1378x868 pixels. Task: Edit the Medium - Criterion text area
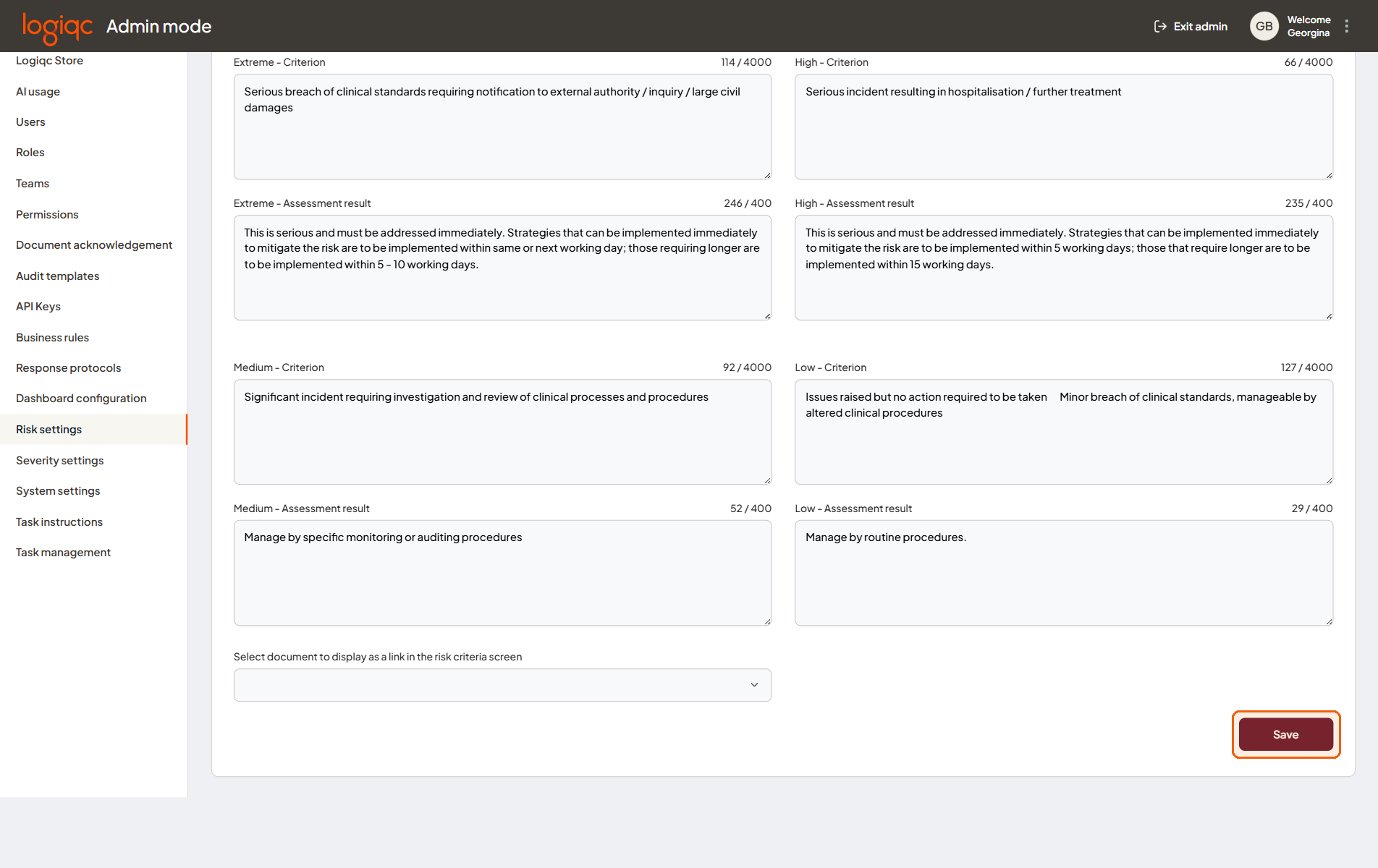[x=502, y=432]
